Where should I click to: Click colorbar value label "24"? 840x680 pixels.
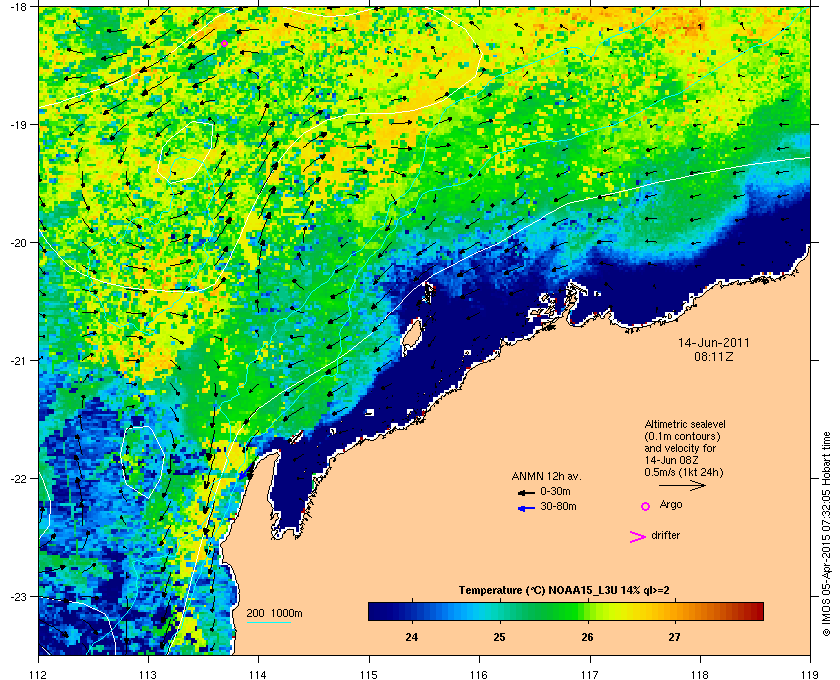pos(411,637)
